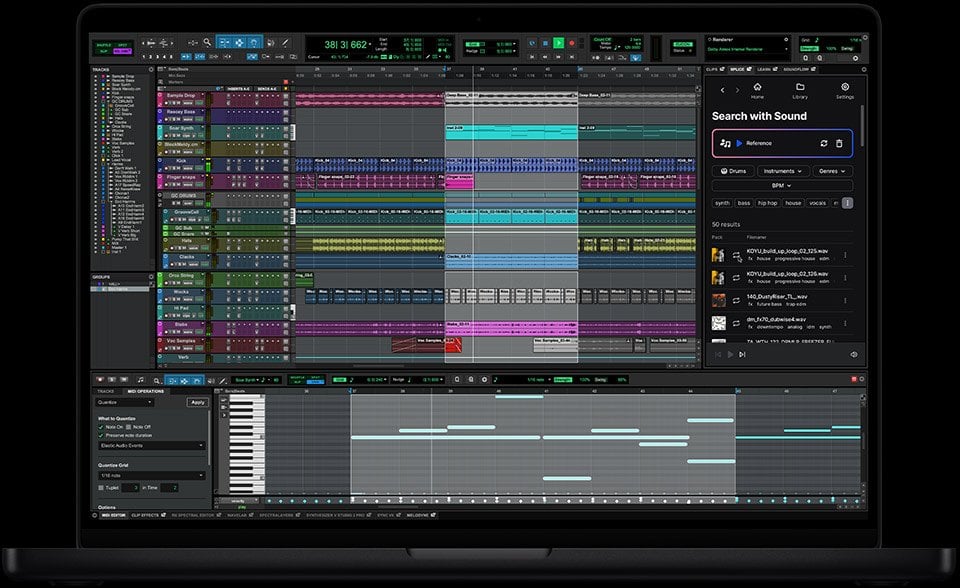Click the Stop transport button
The width and height of the screenshot is (960, 588).
[545, 43]
